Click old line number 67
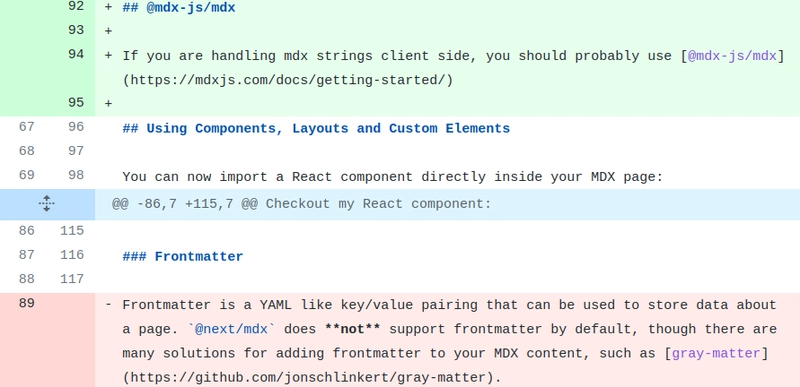This screenshot has height=387, width=800. 27,126
